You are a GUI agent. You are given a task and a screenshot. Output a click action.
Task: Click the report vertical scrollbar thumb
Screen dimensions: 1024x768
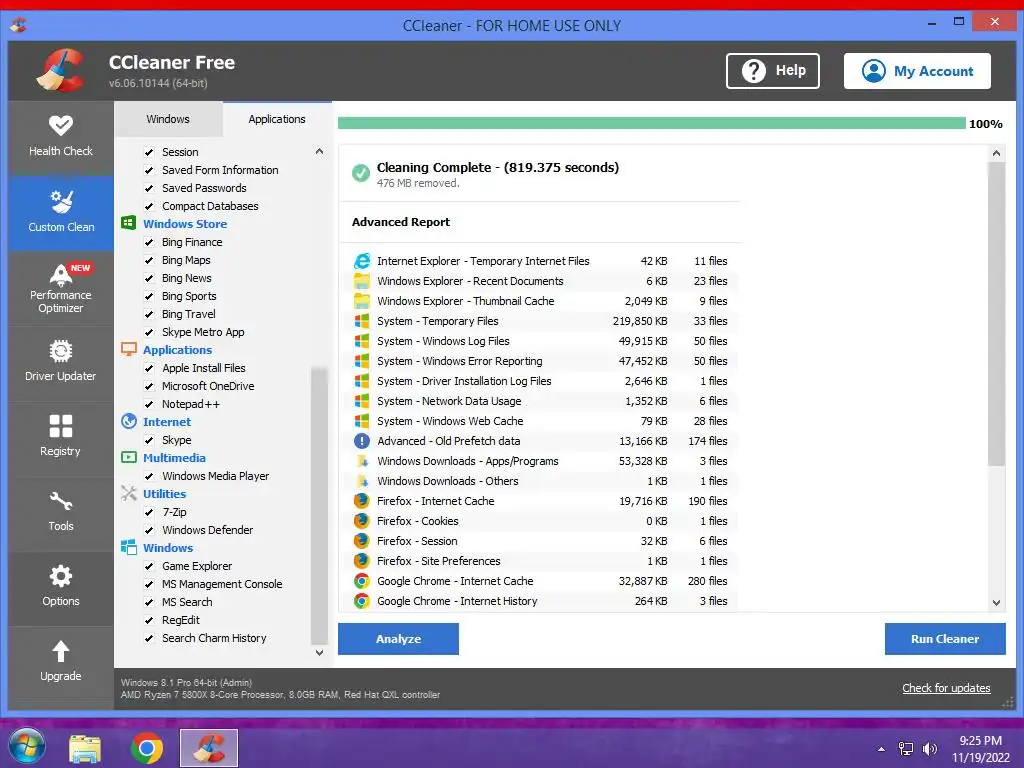pos(996,313)
